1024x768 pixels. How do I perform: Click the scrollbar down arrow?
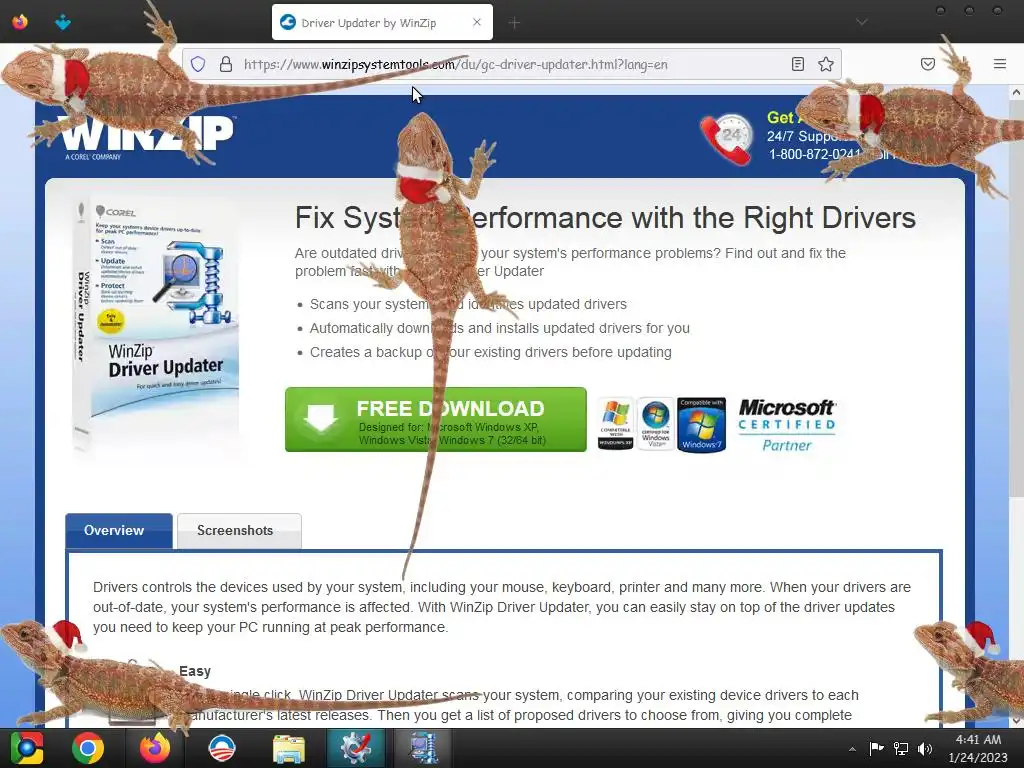pyautogui.click(x=1016, y=720)
